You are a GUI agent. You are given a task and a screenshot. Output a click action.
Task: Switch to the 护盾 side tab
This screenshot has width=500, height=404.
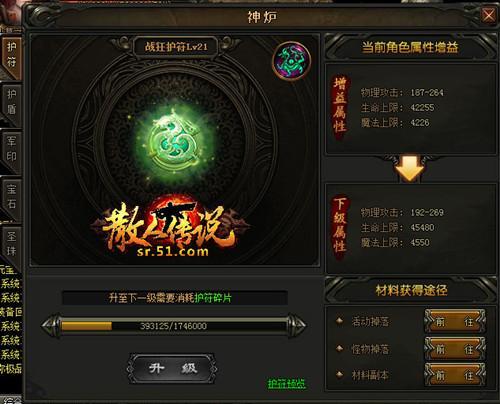[11, 103]
